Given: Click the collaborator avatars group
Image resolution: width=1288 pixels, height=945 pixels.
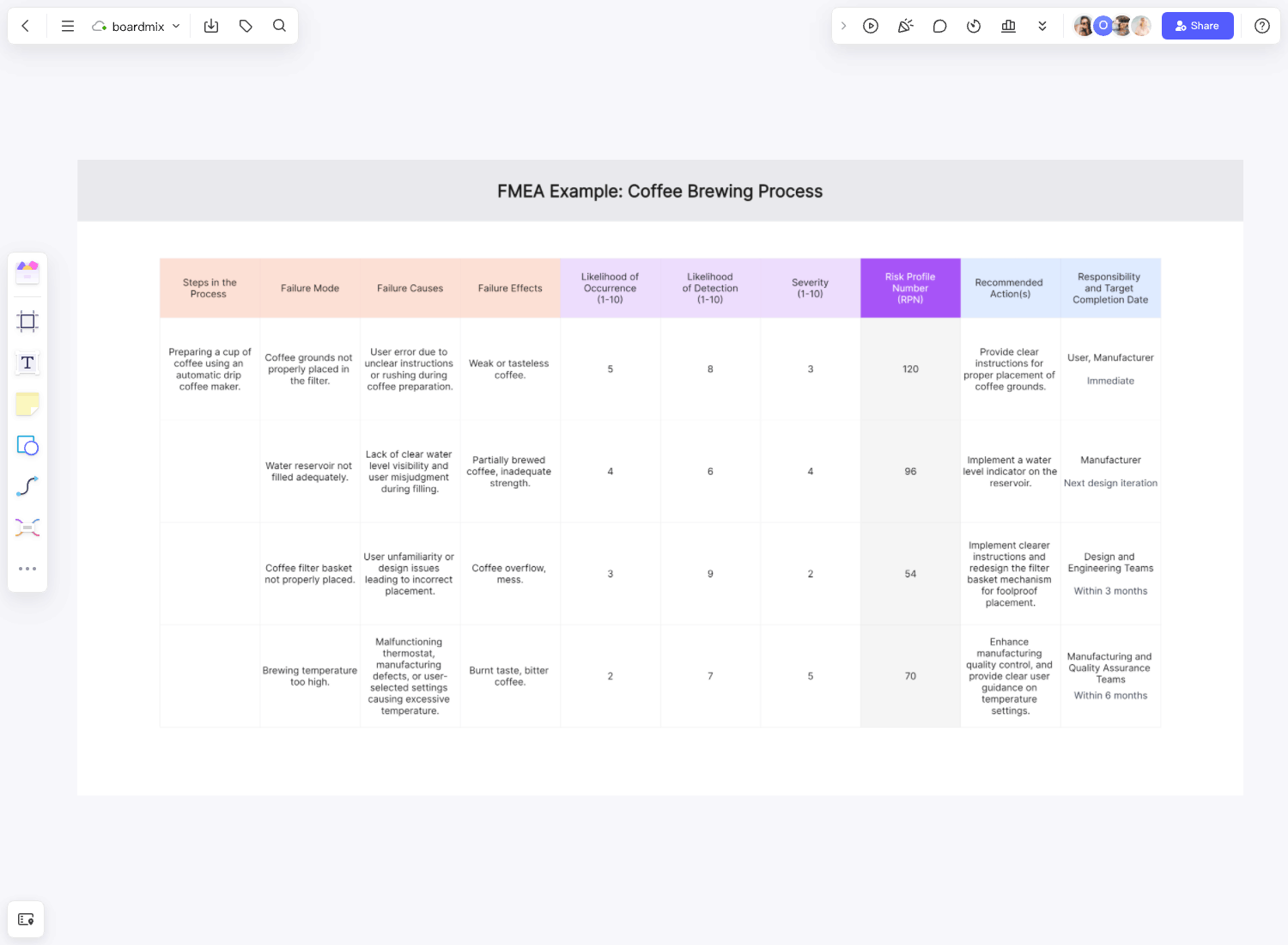Looking at the screenshot, I should click(x=1112, y=26).
